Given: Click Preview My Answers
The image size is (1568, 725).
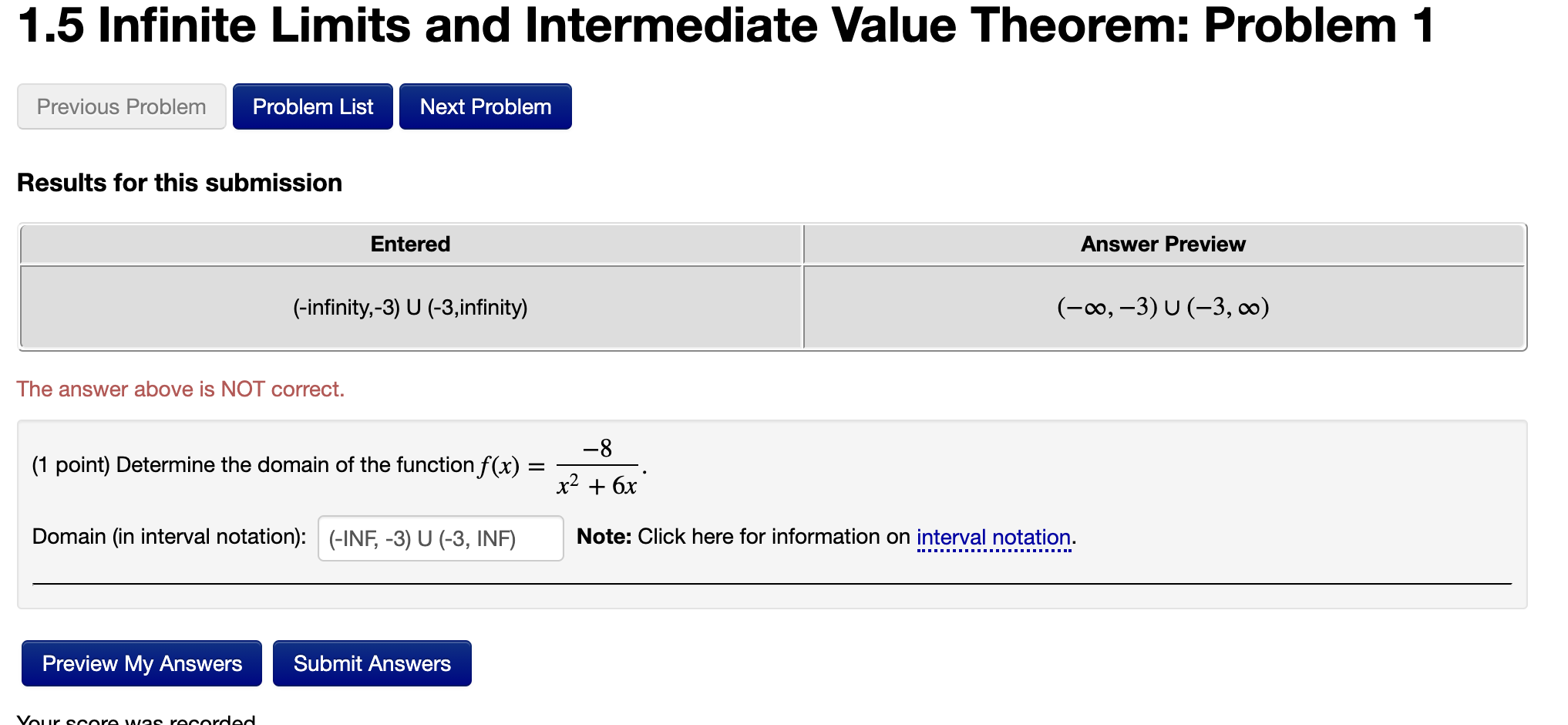Looking at the screenshot, I should pos(141,663).
